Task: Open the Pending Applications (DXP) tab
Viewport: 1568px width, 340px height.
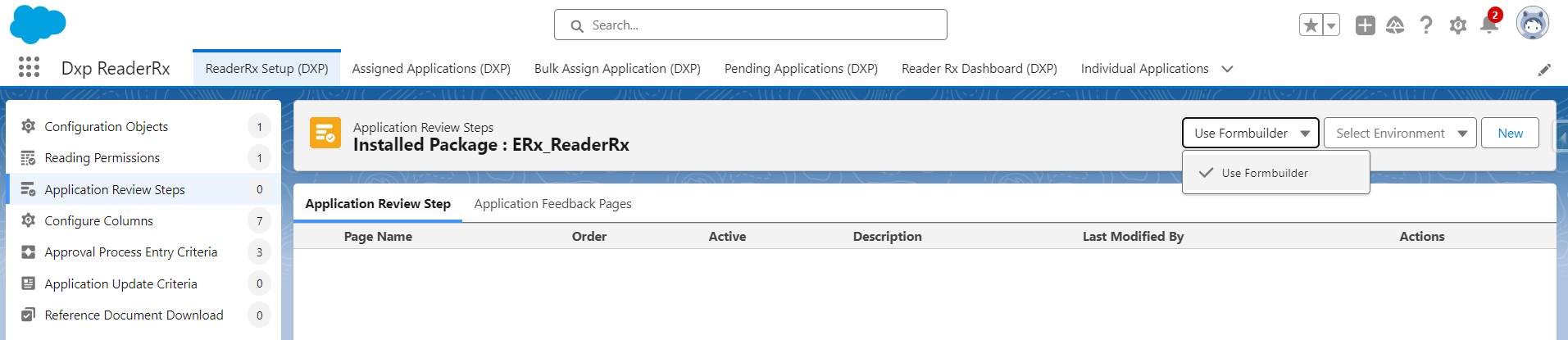Action: (x=801, y=69)
